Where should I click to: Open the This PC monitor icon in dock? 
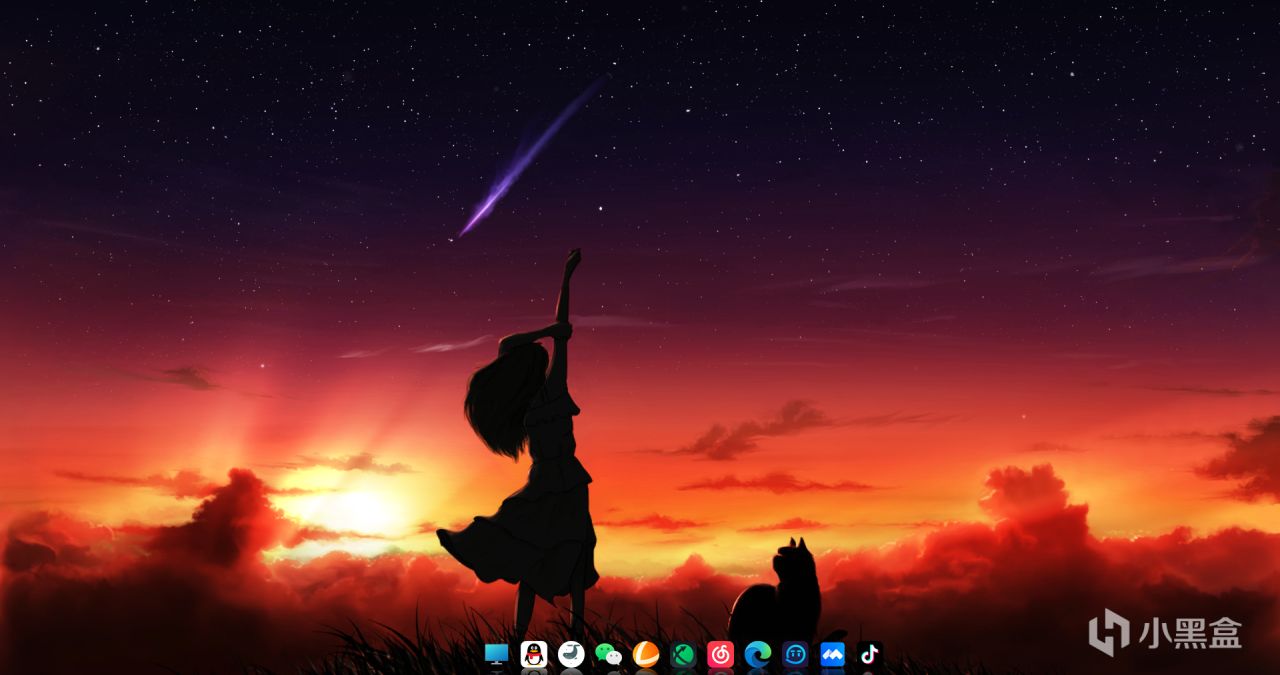click(496, 654)
